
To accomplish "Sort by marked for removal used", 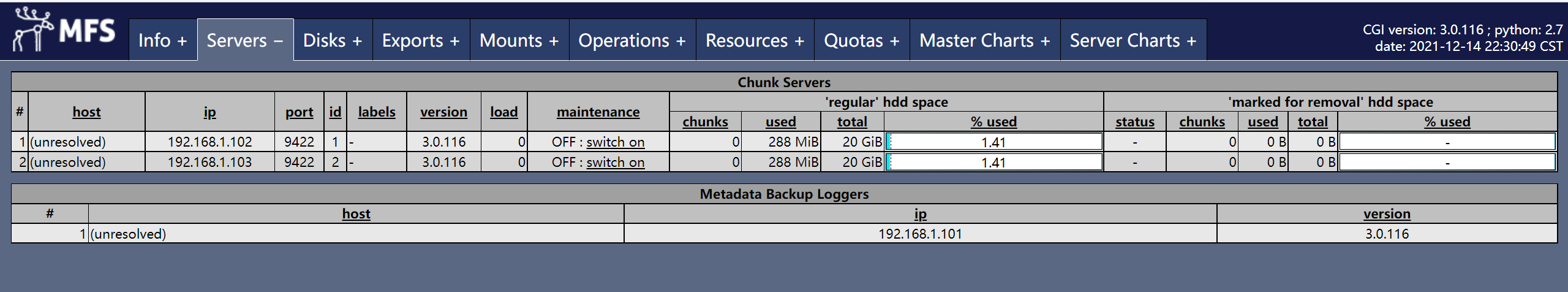I will (1262, 121).
